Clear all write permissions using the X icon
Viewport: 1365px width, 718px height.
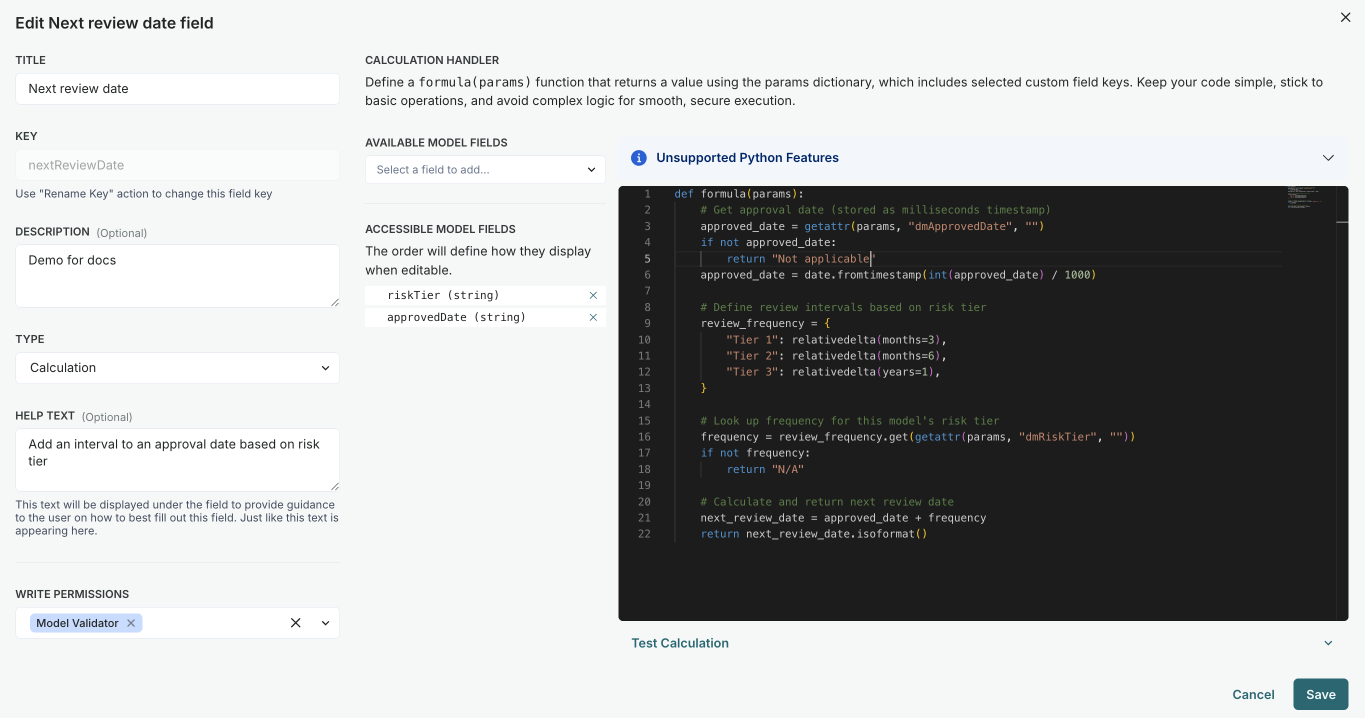click(x=295, y=622)
